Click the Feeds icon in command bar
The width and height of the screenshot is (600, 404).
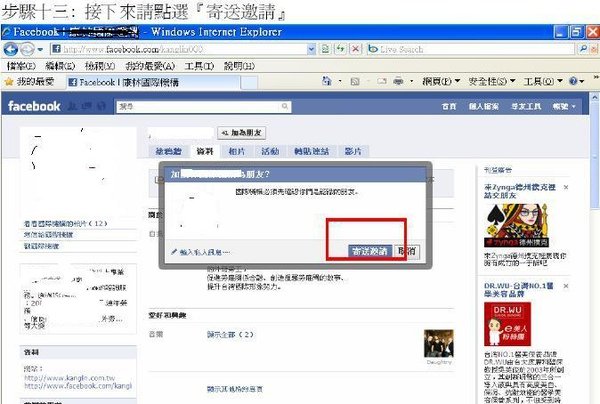click(355, 81)
